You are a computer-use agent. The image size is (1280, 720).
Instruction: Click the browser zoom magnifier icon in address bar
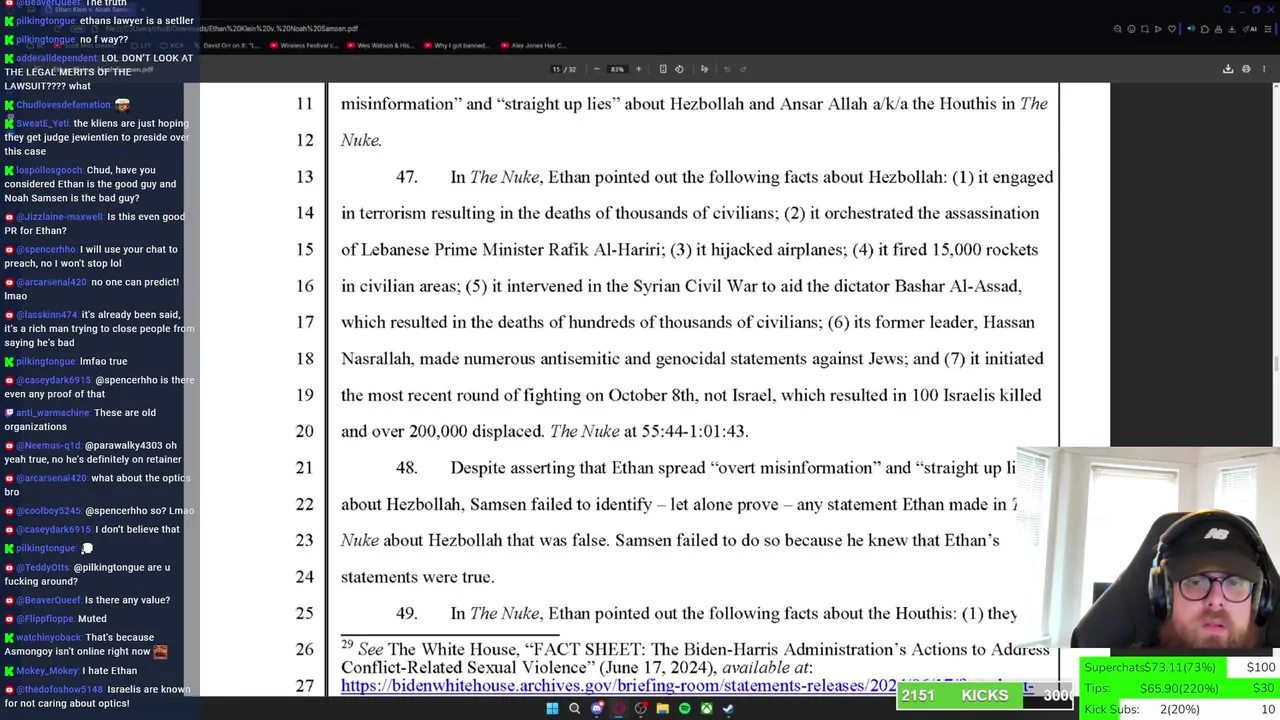pyautogui.click(x=1118, y=29)
